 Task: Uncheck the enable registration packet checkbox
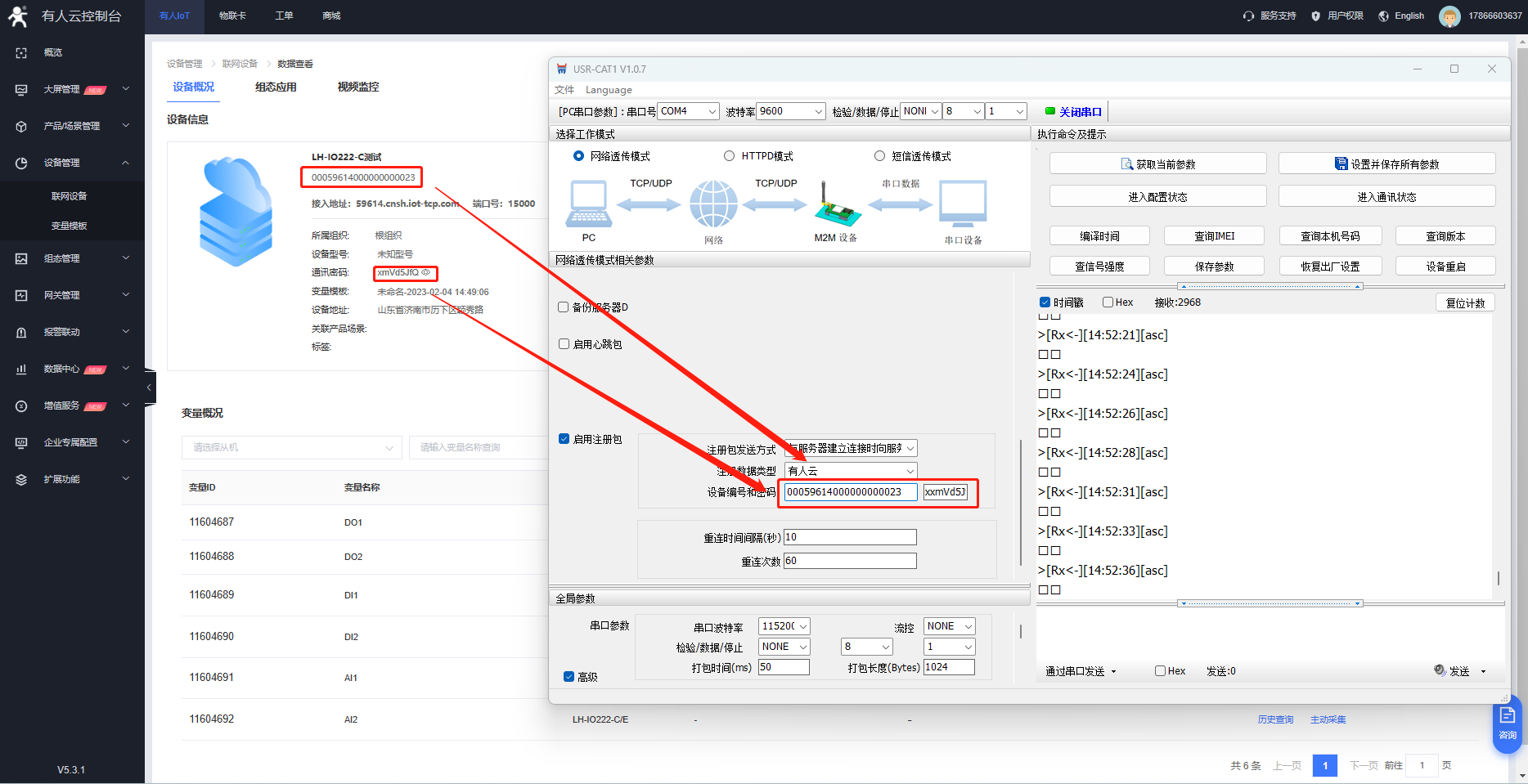tap(564, 439)
